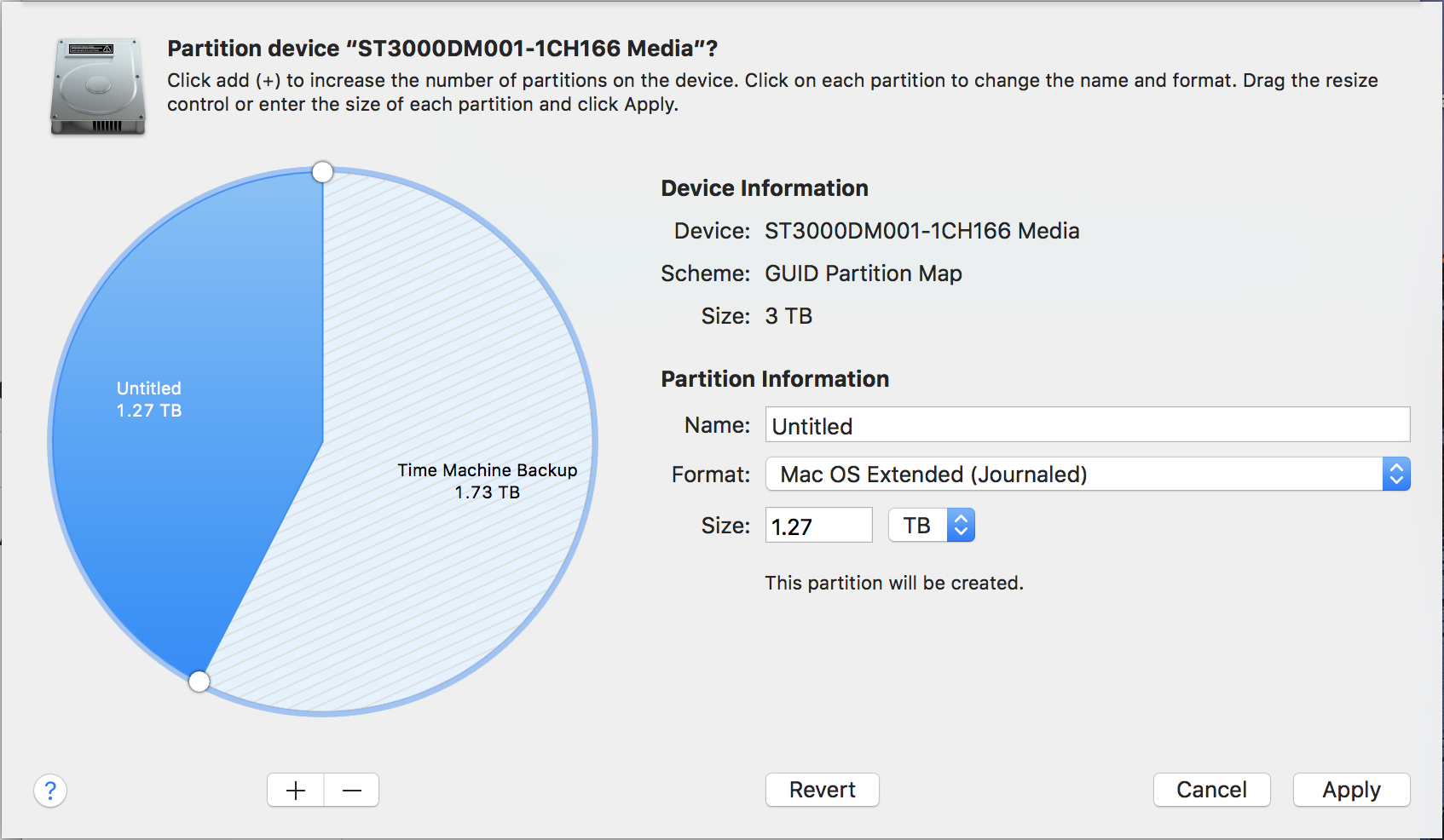Click the 'Device Information' heading
This screenshot has width=1444, height=840.
(765, 188)
